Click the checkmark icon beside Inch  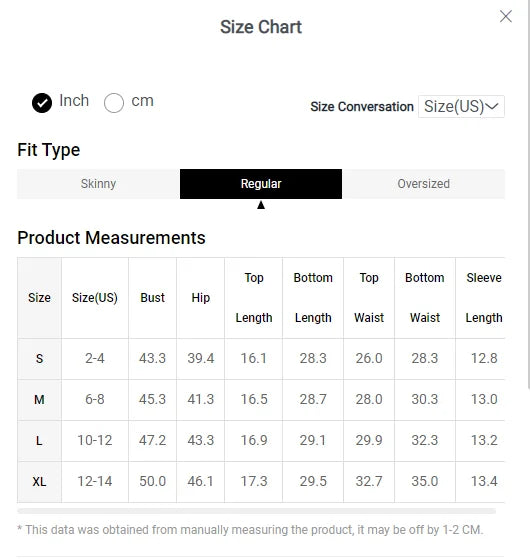pyautogui.click(x=42, y=103)
